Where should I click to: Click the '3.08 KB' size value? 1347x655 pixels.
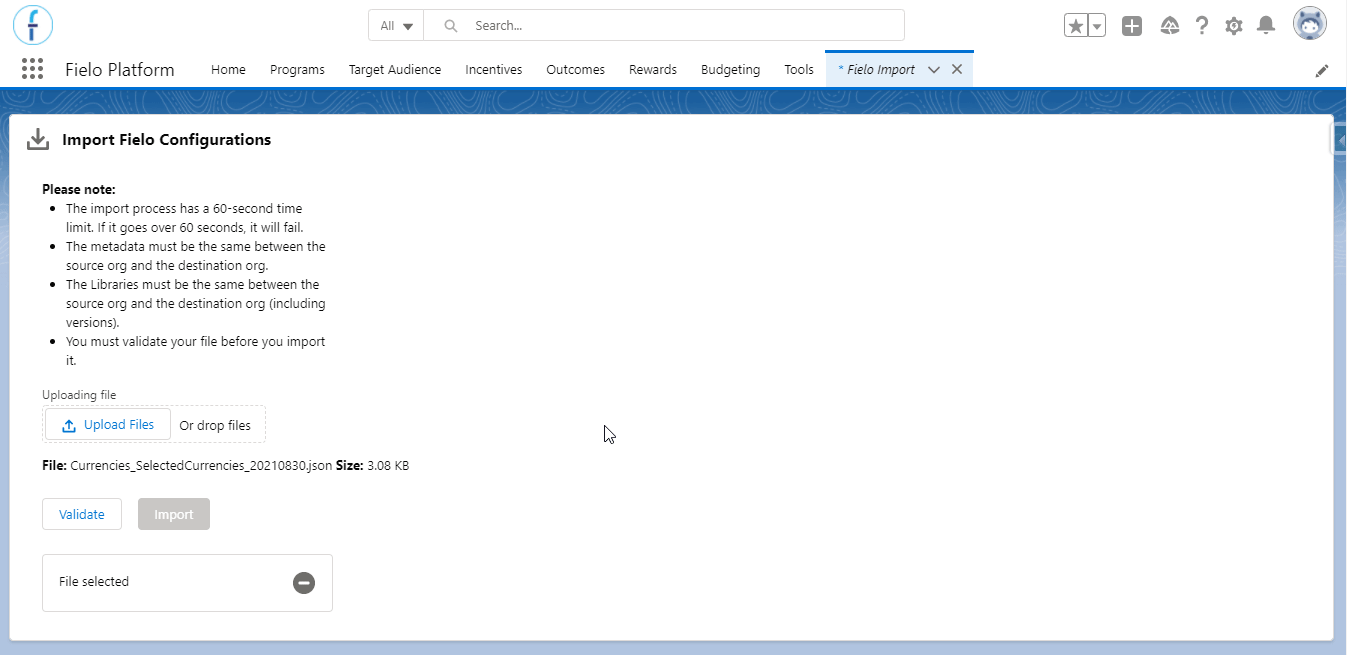[x=388, y=466]
